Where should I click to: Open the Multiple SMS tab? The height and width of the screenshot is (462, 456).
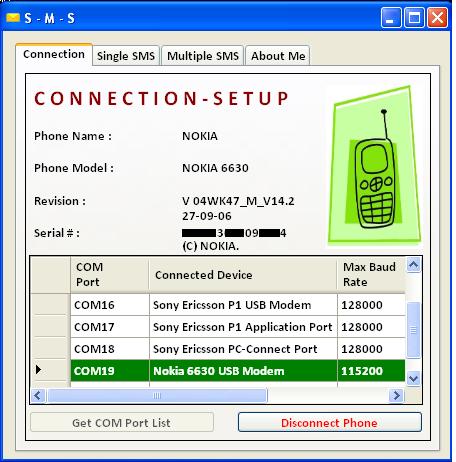203,56
